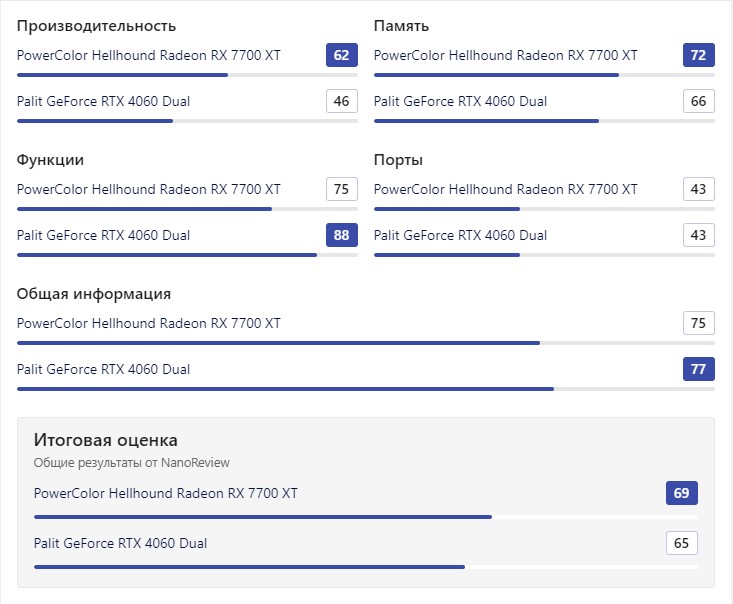
Task: Click the Итоговая оценка title
Action: point(106,440)
